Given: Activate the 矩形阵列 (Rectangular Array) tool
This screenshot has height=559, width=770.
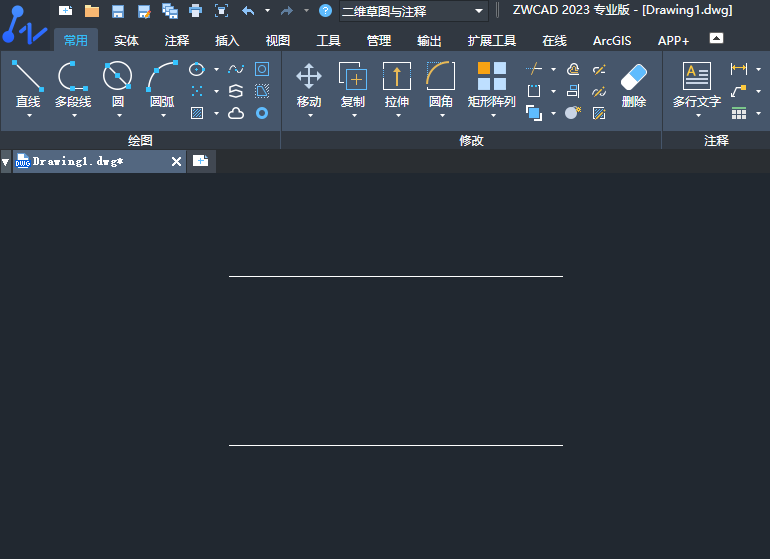Looking at the screenshot, I should [492, 84].
